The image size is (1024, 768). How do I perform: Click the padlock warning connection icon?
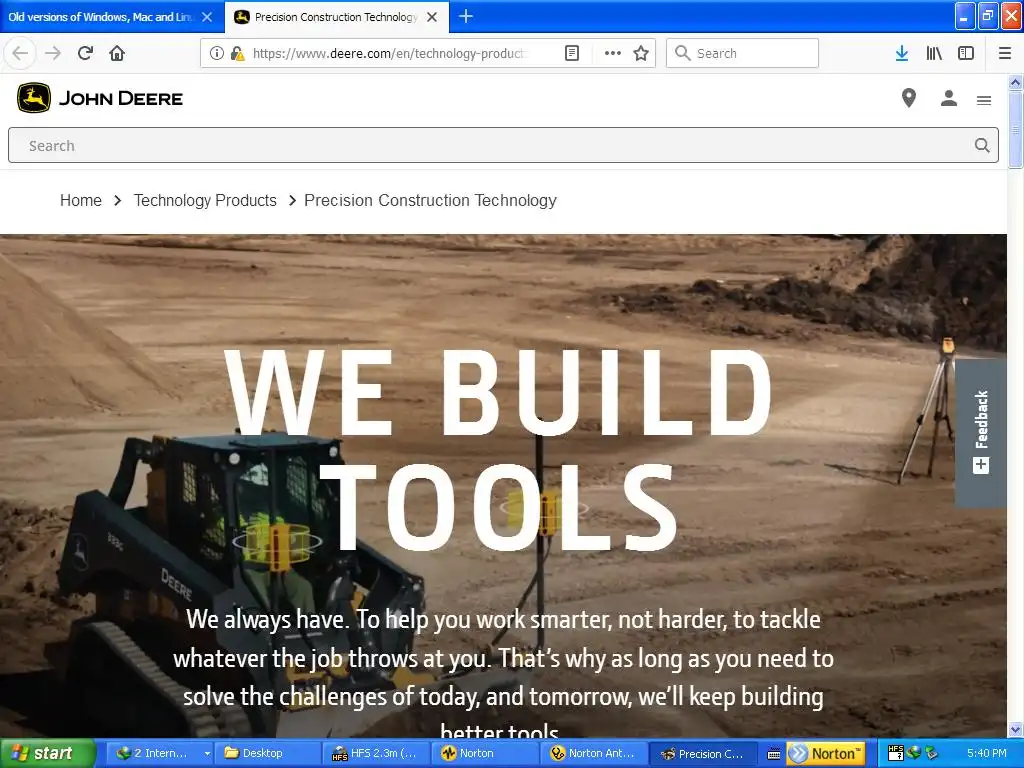point(237,53)
